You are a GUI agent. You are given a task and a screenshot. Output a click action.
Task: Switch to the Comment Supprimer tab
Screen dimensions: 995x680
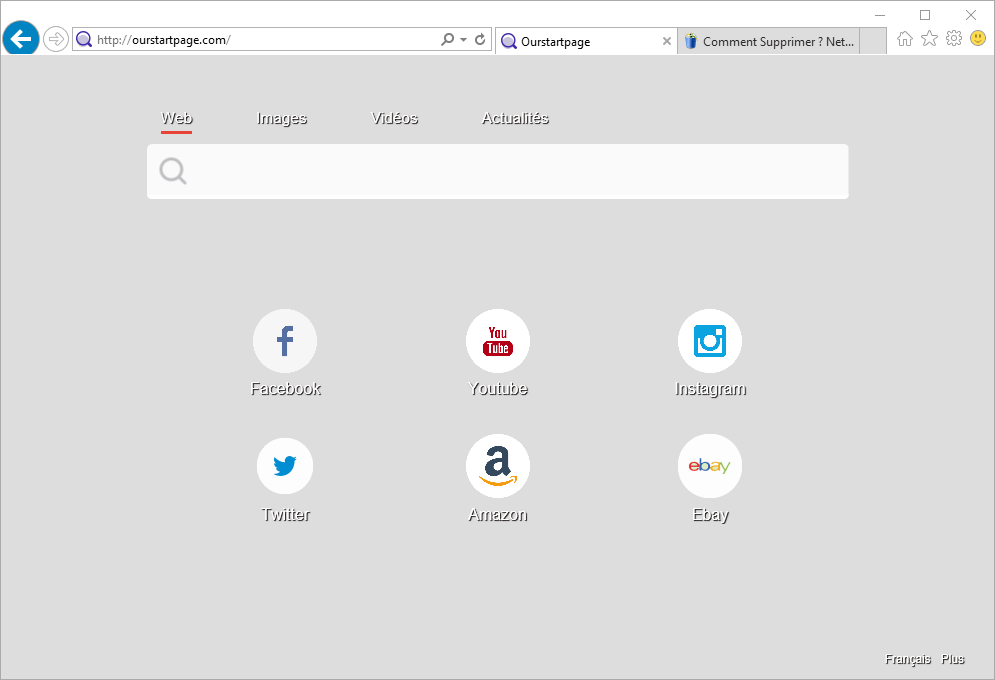[768, 41]
